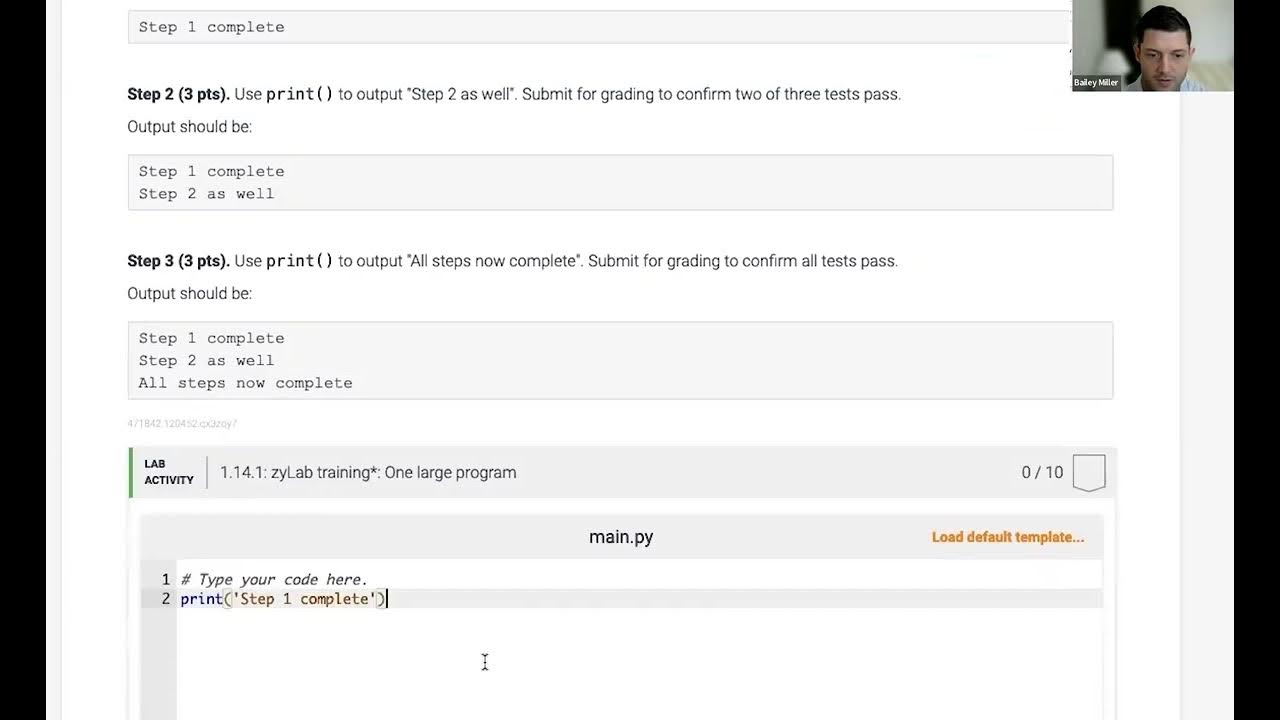Click the 0 / 10 score text
This screenshot has width=1280, height=720.
[1042, 472]
